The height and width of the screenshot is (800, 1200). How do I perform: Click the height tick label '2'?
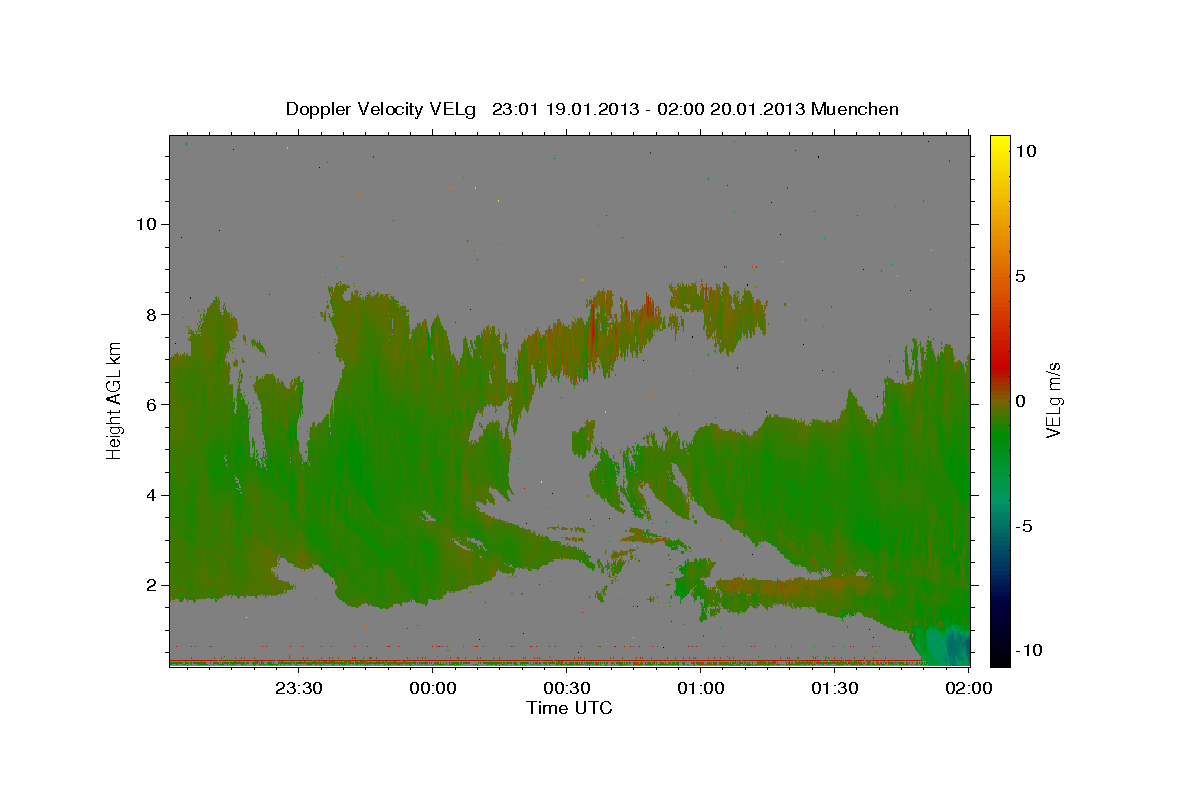coord(152,585)
